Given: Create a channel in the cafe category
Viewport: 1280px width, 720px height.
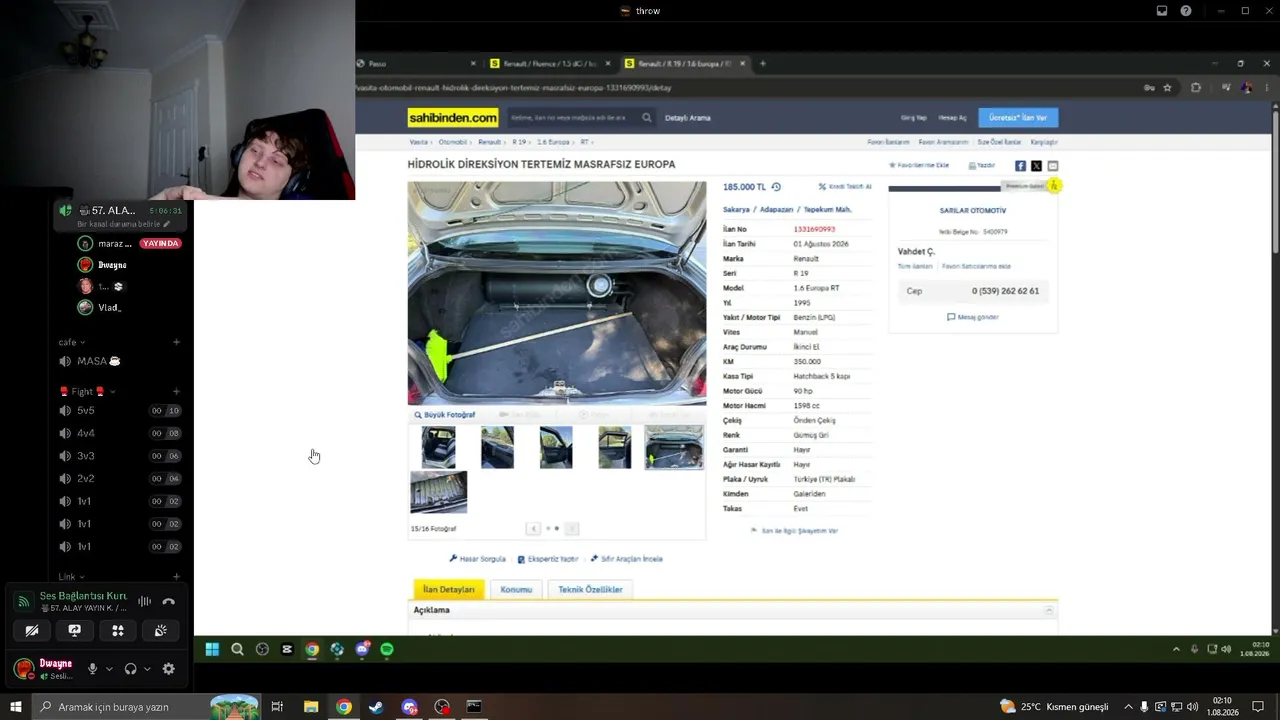Looking at the screenshot, I should tap(176, 342).
